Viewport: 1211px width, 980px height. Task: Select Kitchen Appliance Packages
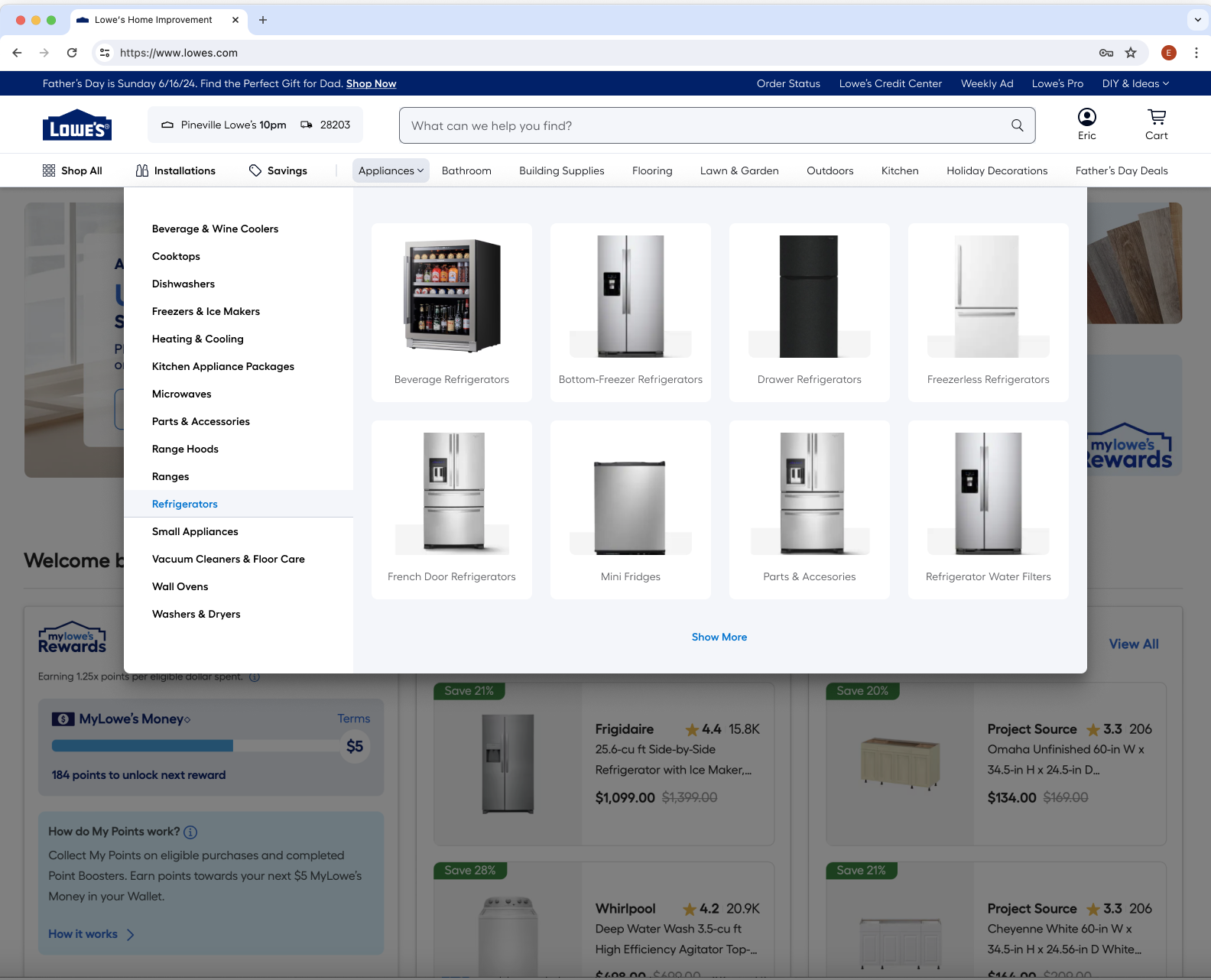[x=223, y=366]
